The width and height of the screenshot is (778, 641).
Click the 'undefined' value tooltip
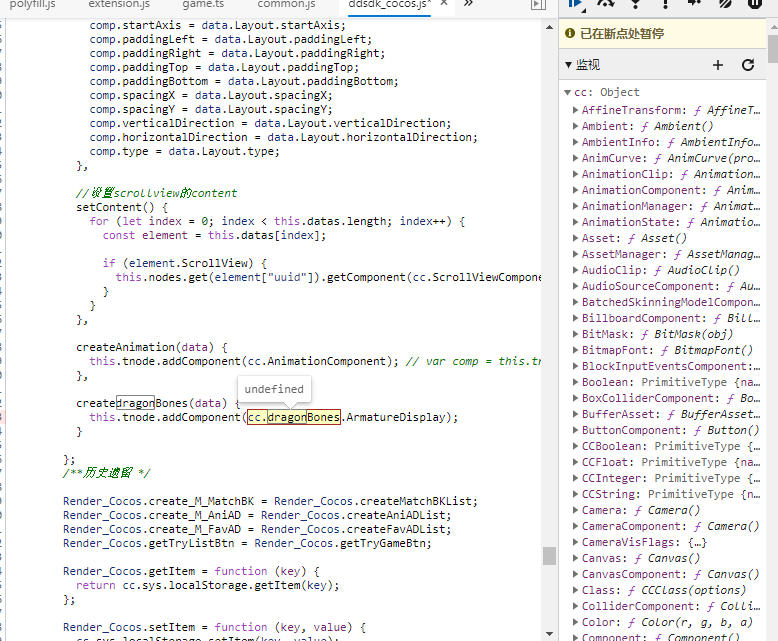click(274, 389)
